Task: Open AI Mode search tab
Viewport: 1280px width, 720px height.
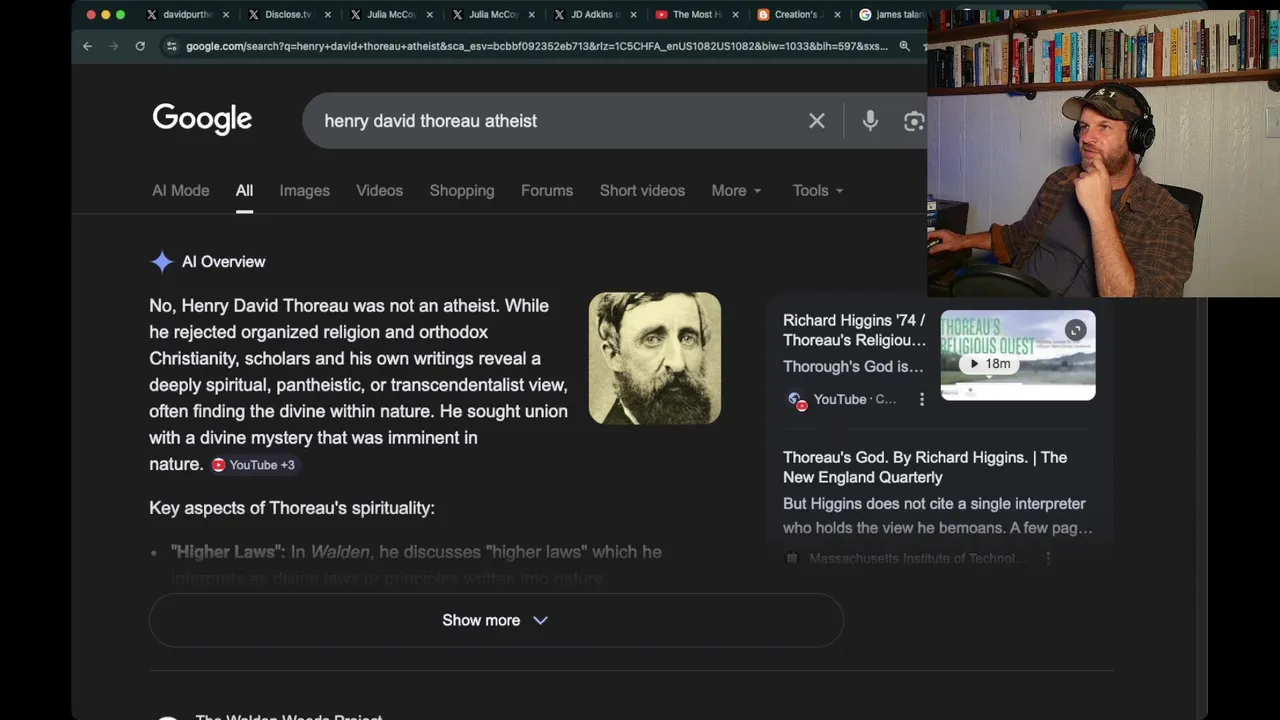Action: coord(181,190)
